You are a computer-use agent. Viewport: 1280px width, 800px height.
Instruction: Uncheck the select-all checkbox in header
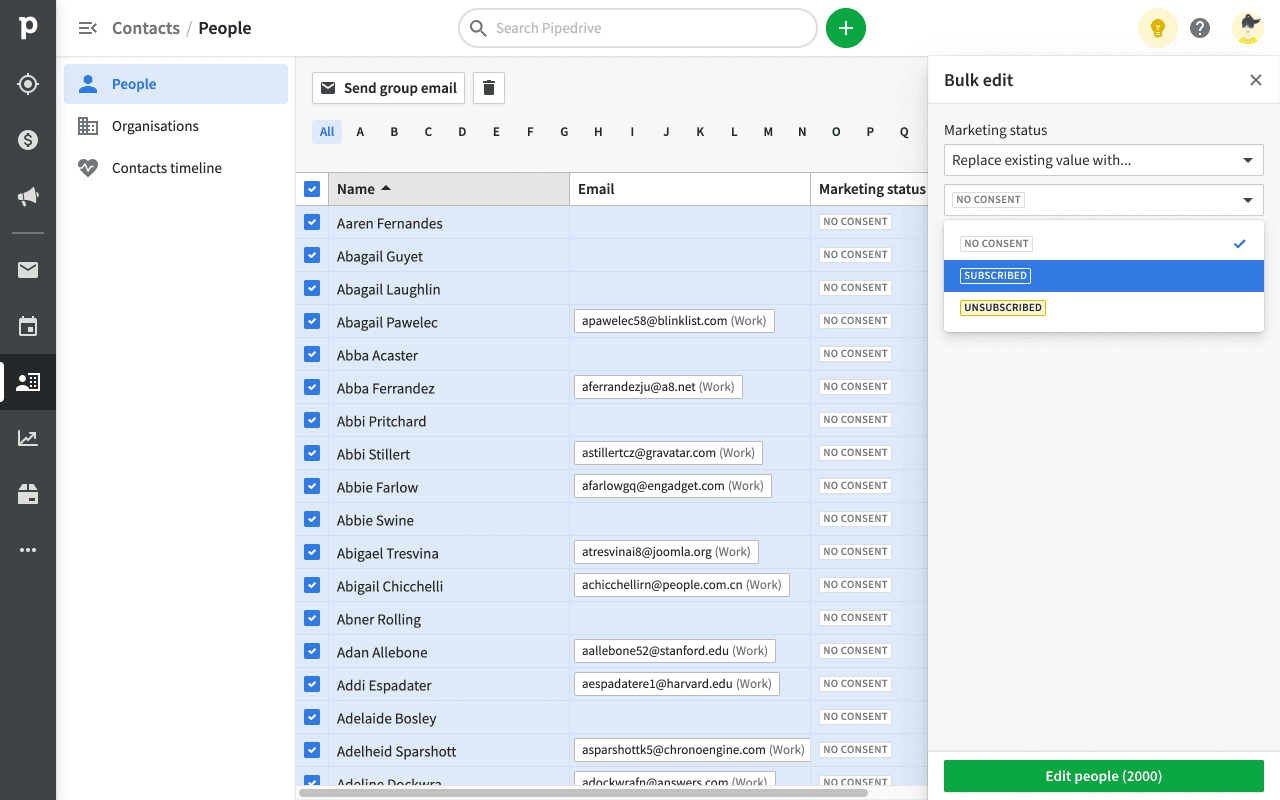312,189
